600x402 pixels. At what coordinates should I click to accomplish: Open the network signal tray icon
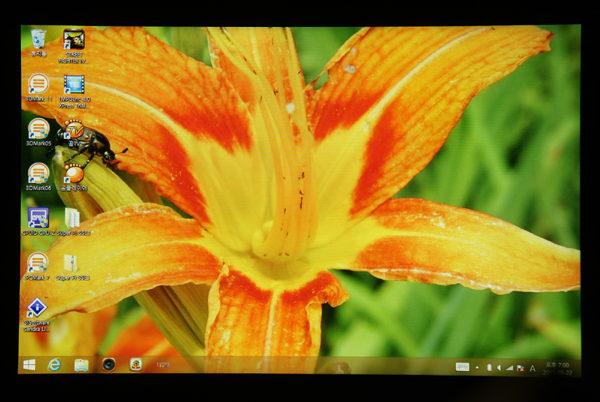[x=509, y=368]
